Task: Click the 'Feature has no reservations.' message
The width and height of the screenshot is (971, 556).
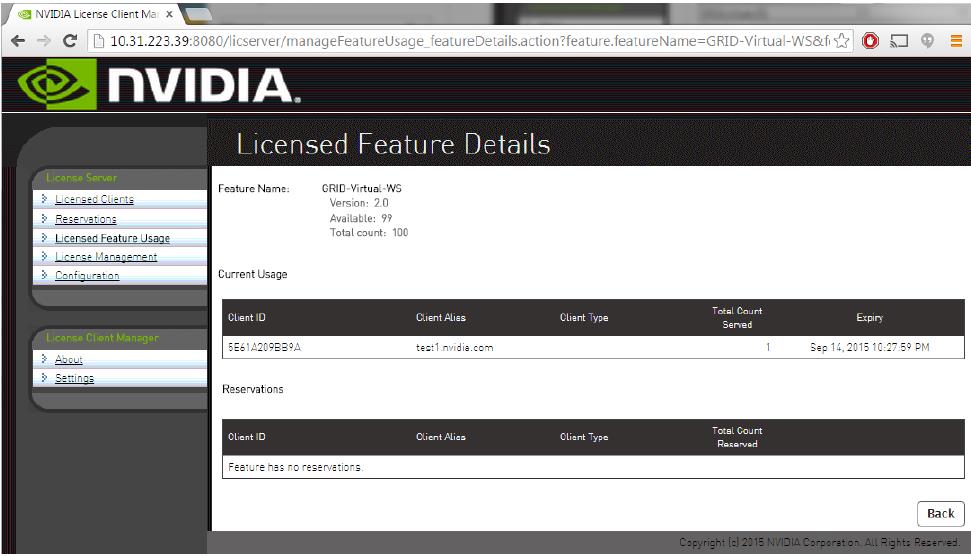Action: click(x=295, y=467)
